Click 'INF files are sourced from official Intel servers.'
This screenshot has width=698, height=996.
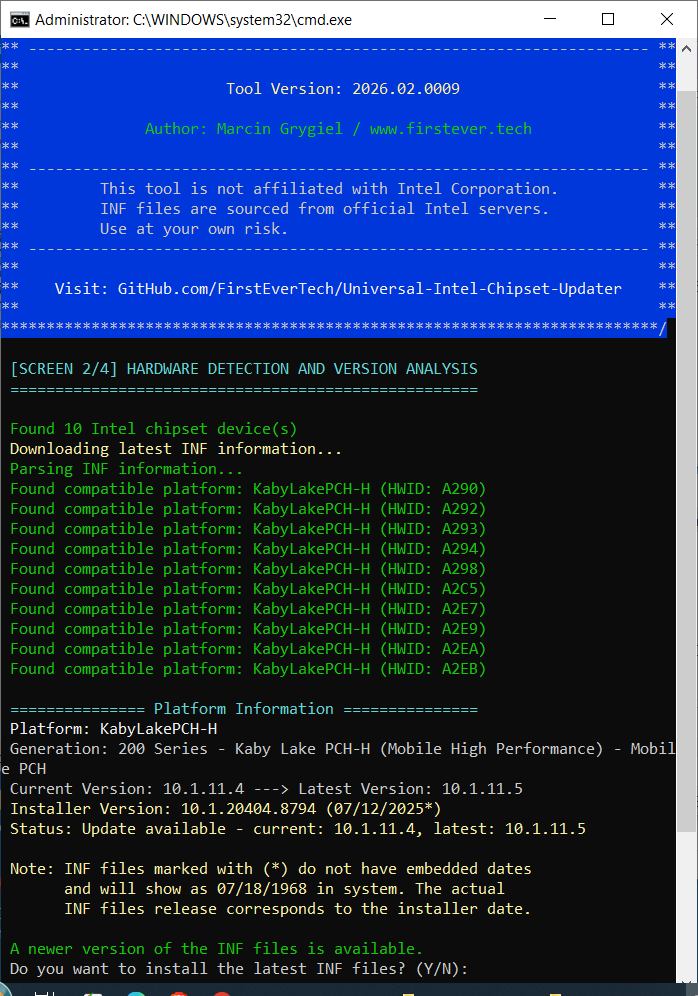point(325,209)
